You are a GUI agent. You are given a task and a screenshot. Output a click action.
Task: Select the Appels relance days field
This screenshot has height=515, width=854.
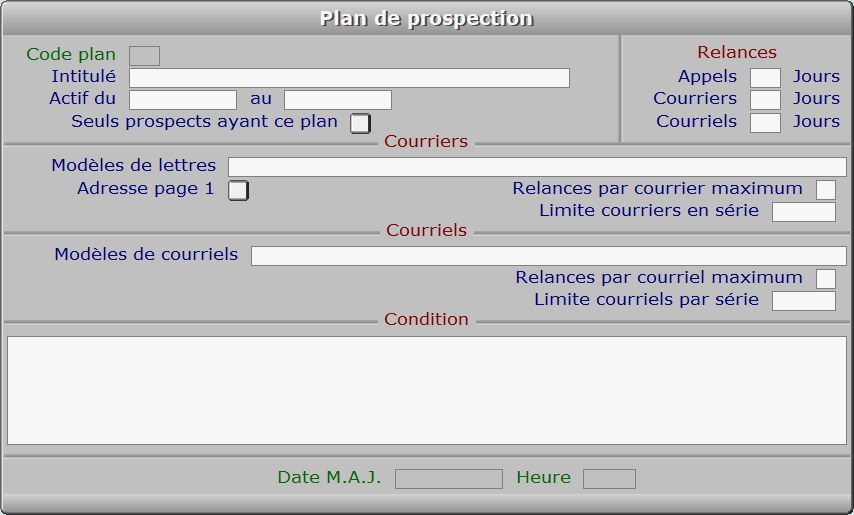(765, 78)
